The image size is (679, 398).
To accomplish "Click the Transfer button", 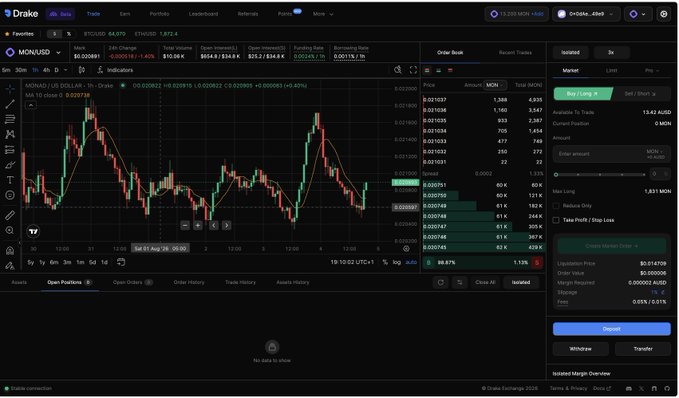I will coord(643,349).
